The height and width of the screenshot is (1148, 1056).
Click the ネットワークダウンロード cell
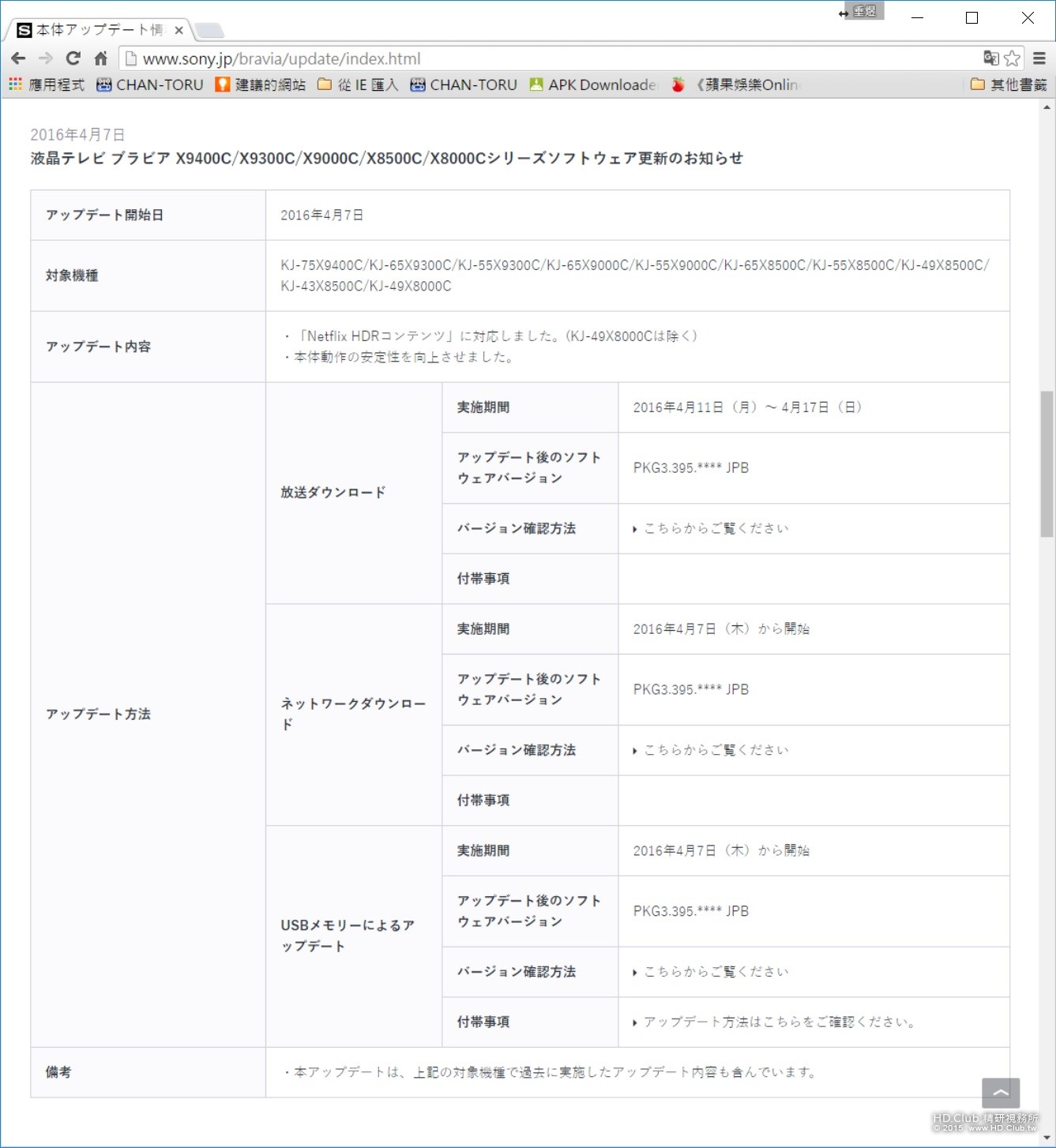coord(353,714)
